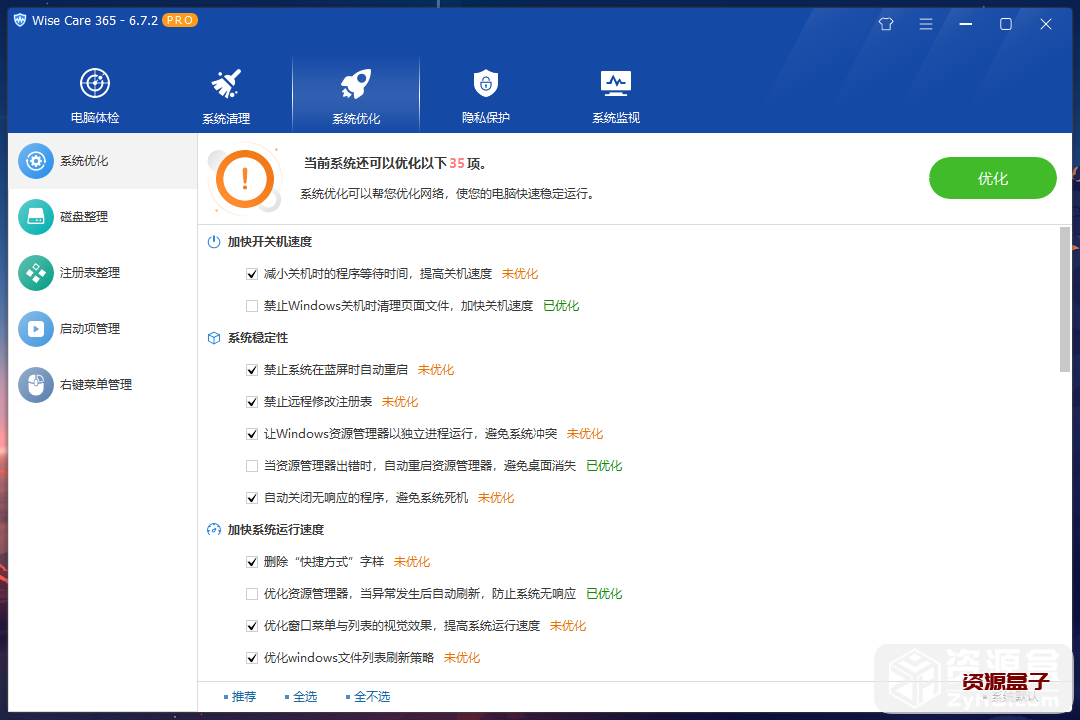Open 启动项管理 in the sidebar
1080x720 pixels.
click(88, 328)
